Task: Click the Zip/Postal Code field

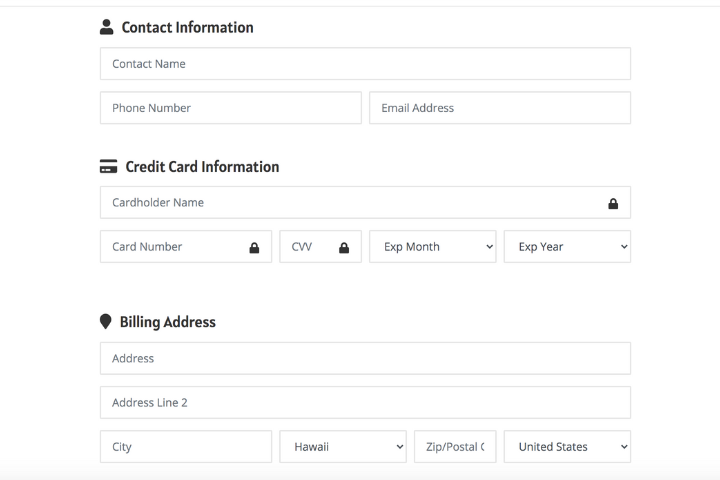Action: point(455,447)
